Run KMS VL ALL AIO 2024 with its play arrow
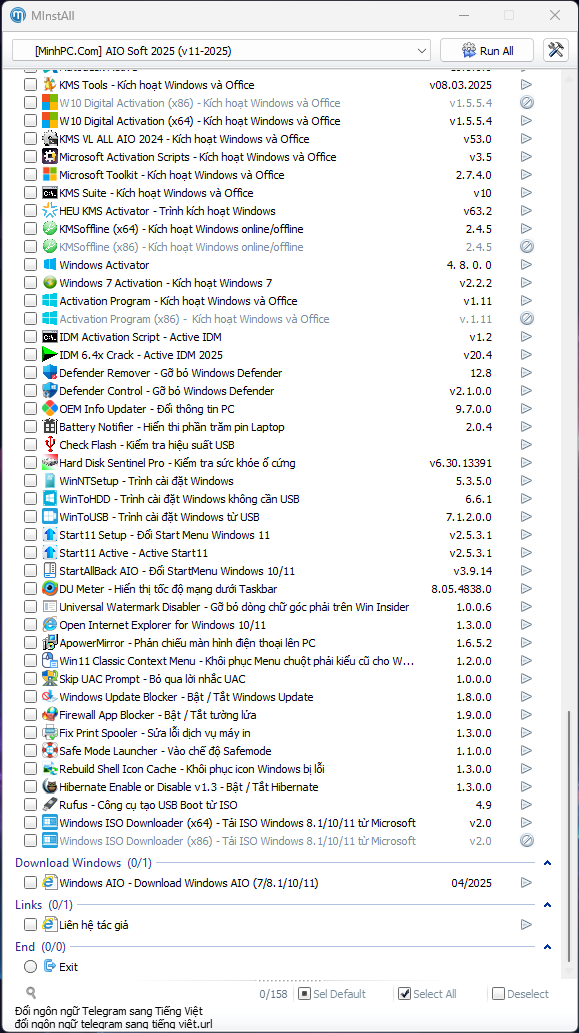This screenshot has width=579, height=1033. [x=526, y=139]
